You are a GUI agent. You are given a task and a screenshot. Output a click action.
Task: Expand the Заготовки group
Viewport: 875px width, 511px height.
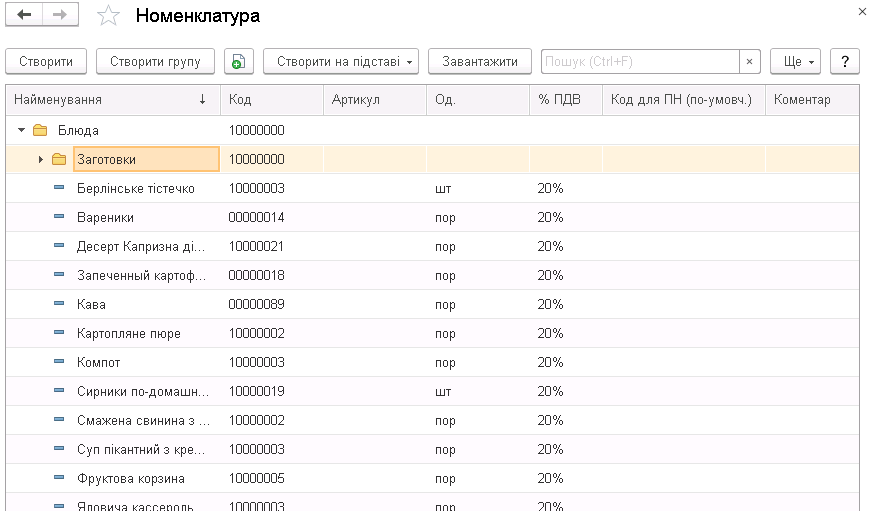point(40,160)
